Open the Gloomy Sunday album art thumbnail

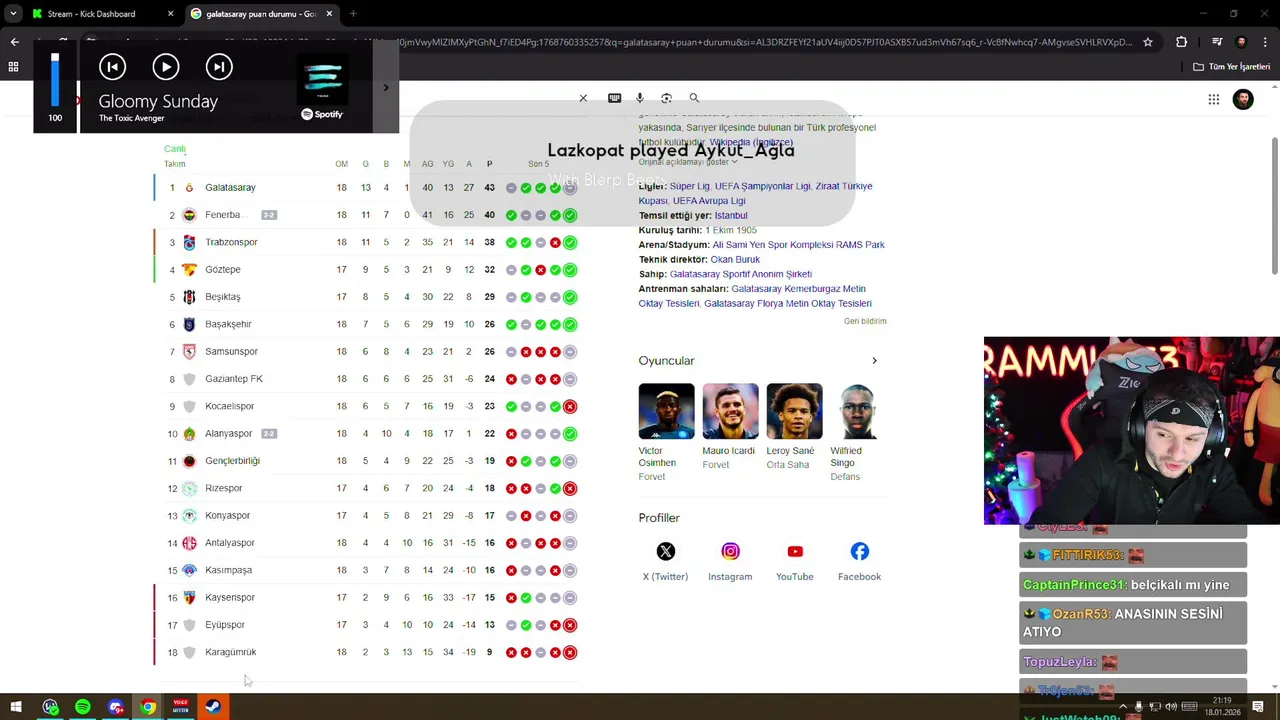pos(322,78)
